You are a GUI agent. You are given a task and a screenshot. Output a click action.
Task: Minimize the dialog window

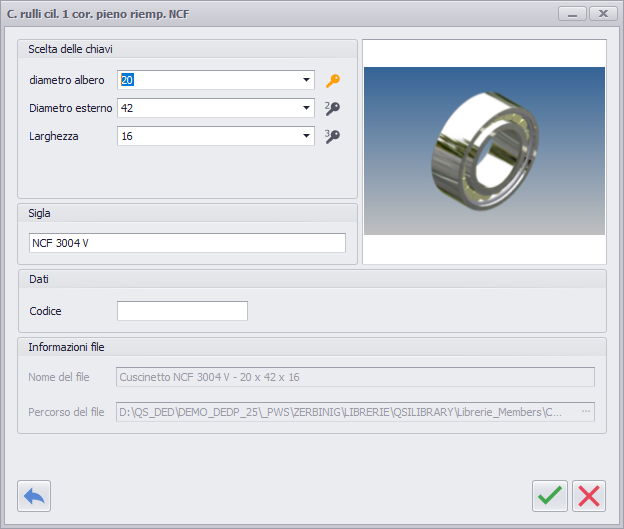coord(572,14)
